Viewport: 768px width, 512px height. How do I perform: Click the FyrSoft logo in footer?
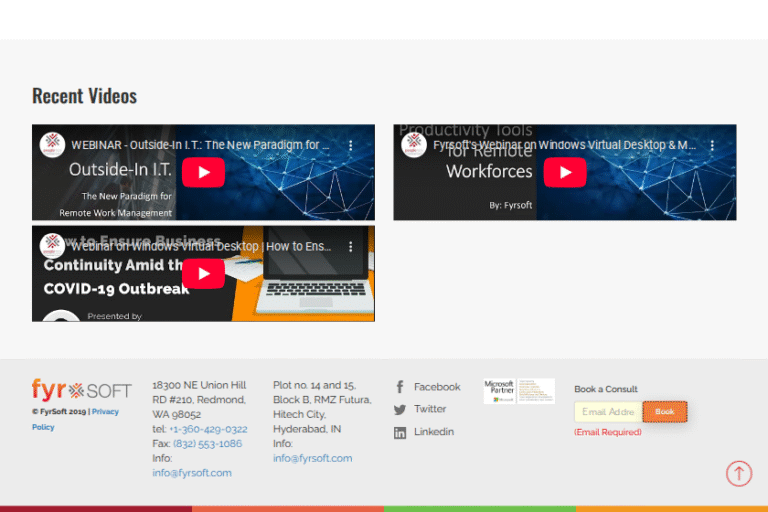pyautogui.click(x=81, y=390)
